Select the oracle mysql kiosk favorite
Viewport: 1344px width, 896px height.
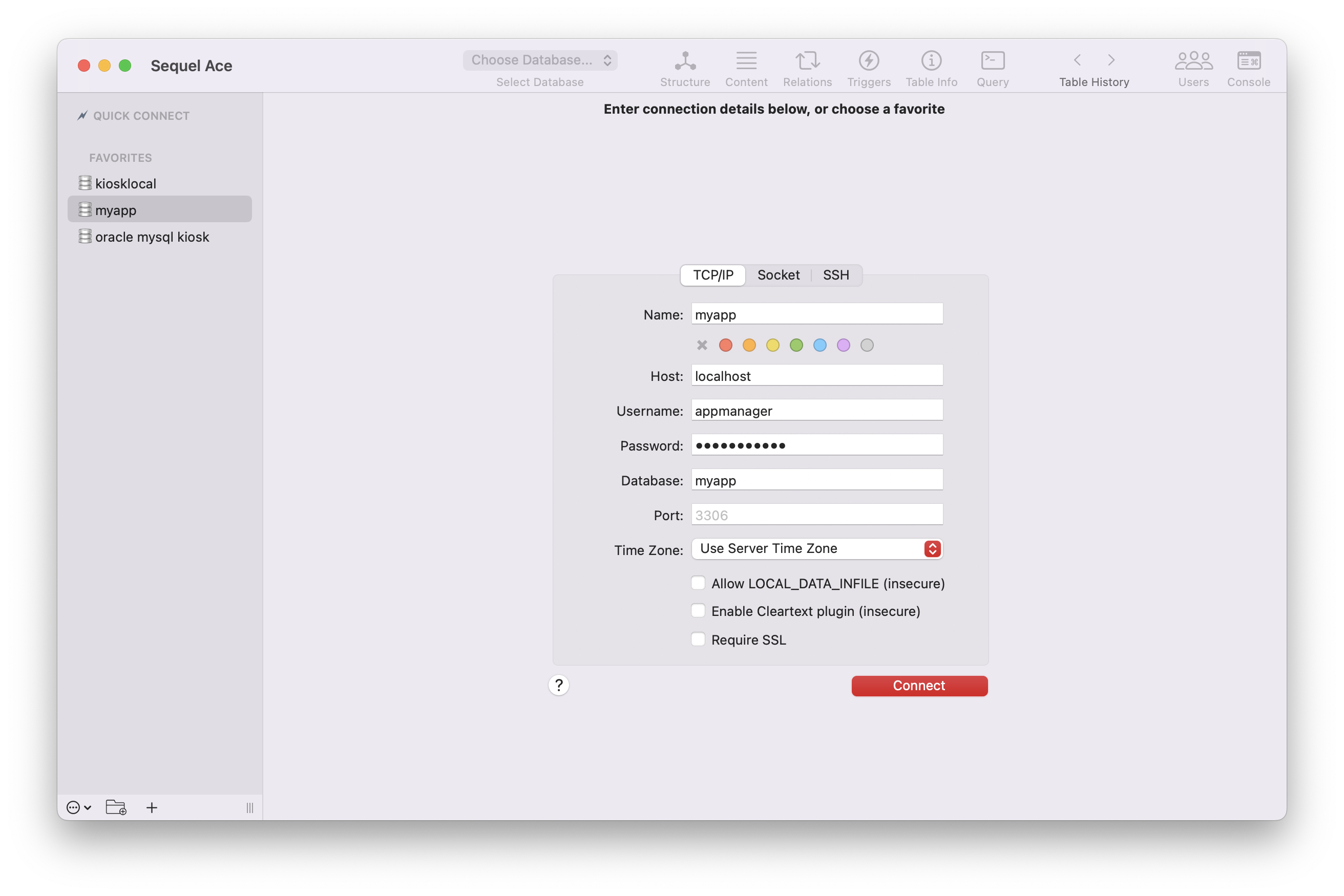point(159,237)
